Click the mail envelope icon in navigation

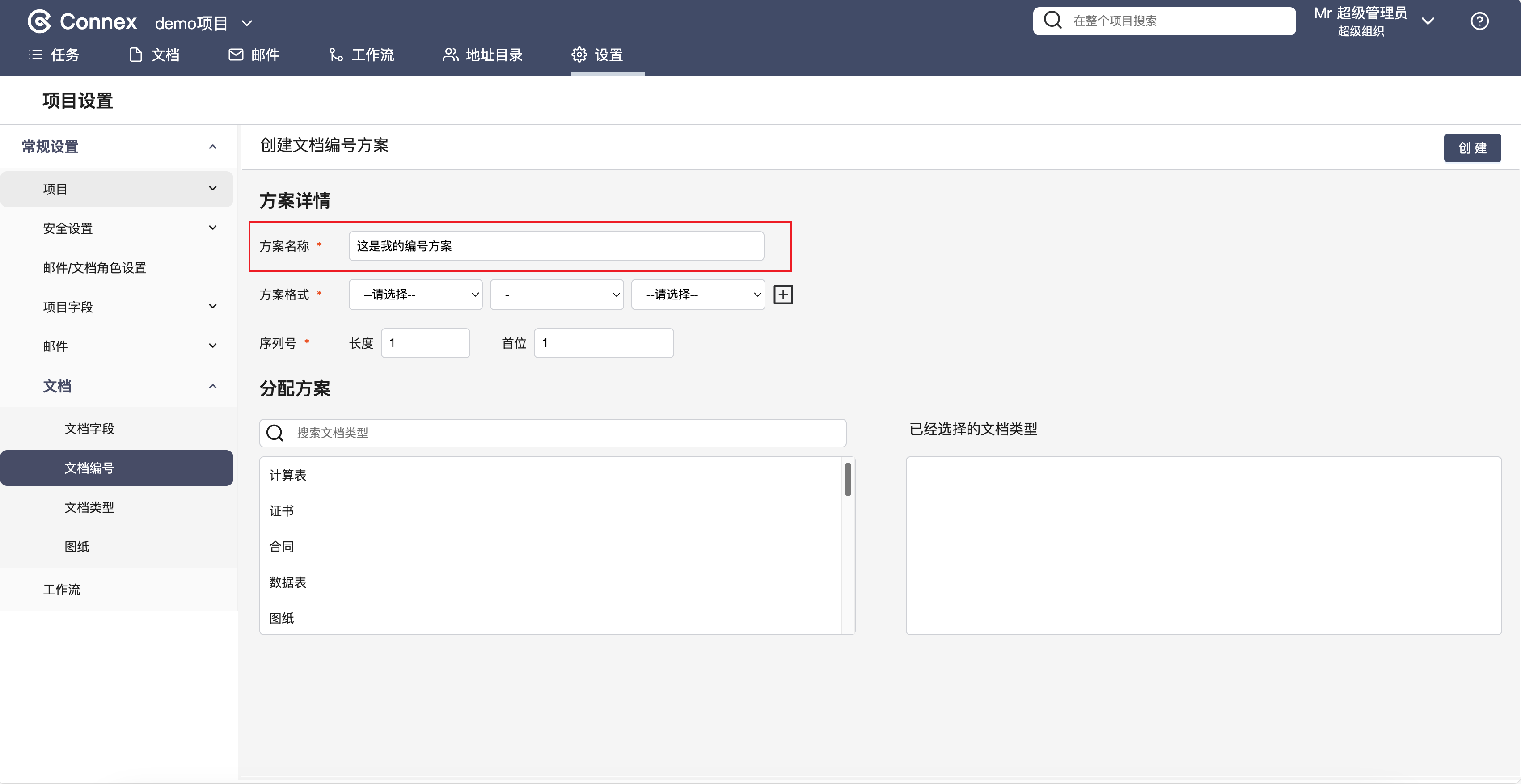[x=236, y=55]
